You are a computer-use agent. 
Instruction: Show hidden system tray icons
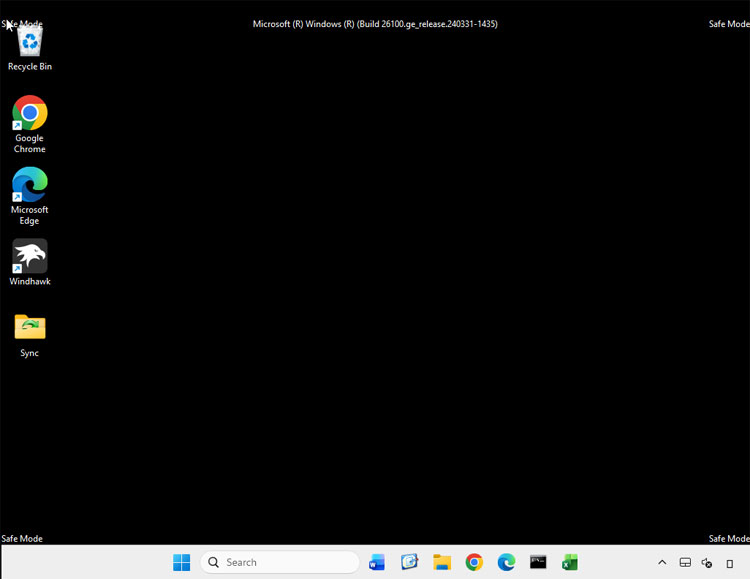(x=662, y=563)
